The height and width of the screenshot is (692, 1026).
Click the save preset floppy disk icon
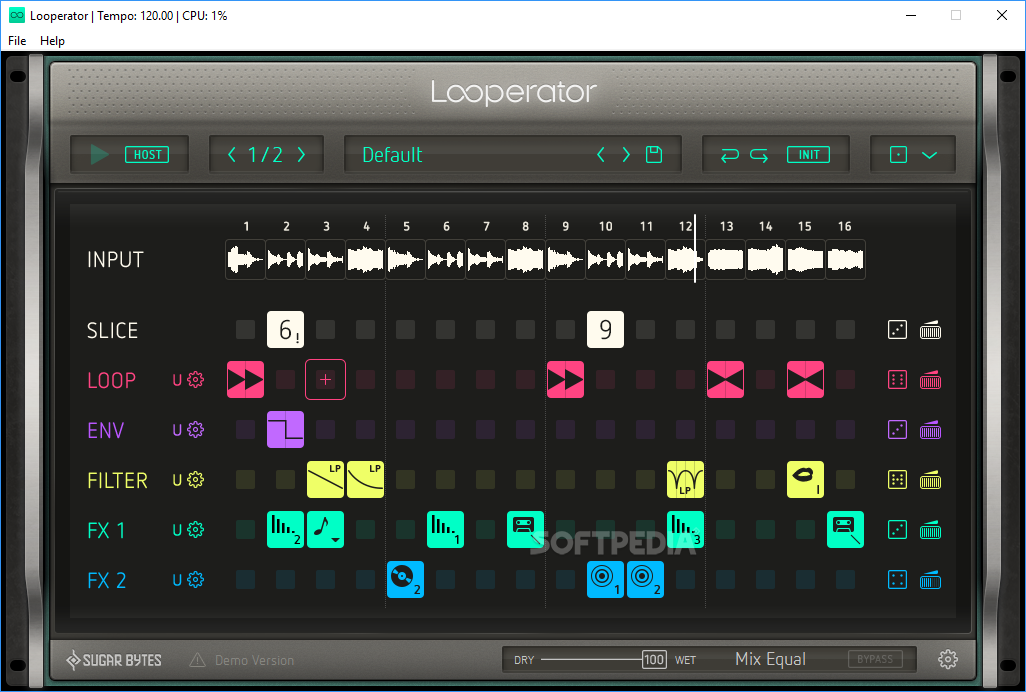tap(654, 154)
